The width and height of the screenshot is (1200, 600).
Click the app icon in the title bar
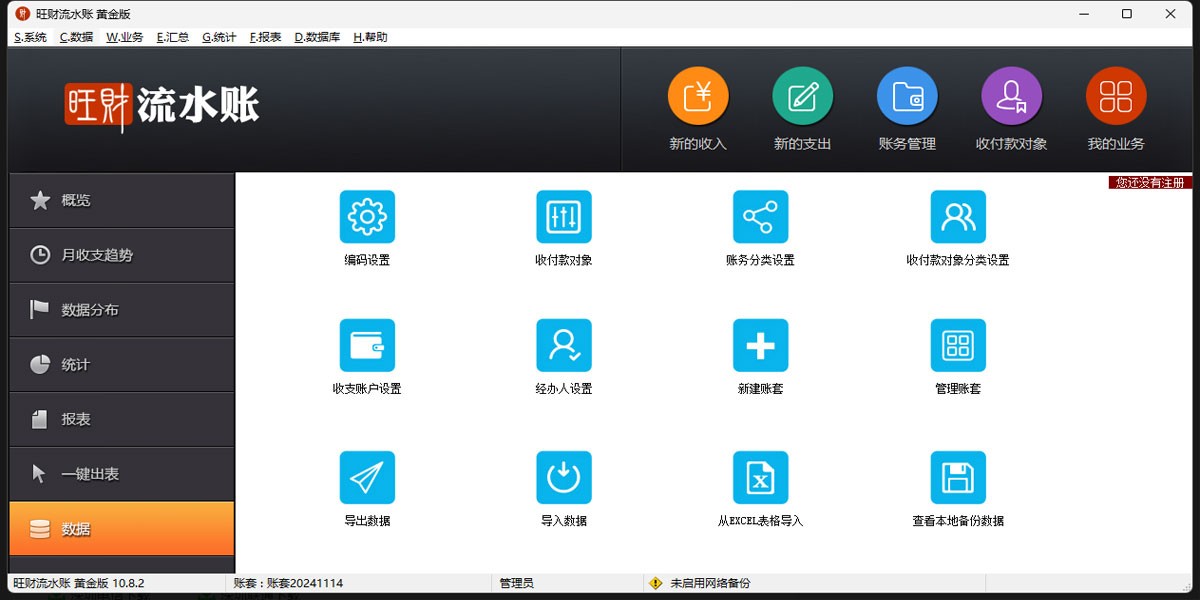pos(23,14)
